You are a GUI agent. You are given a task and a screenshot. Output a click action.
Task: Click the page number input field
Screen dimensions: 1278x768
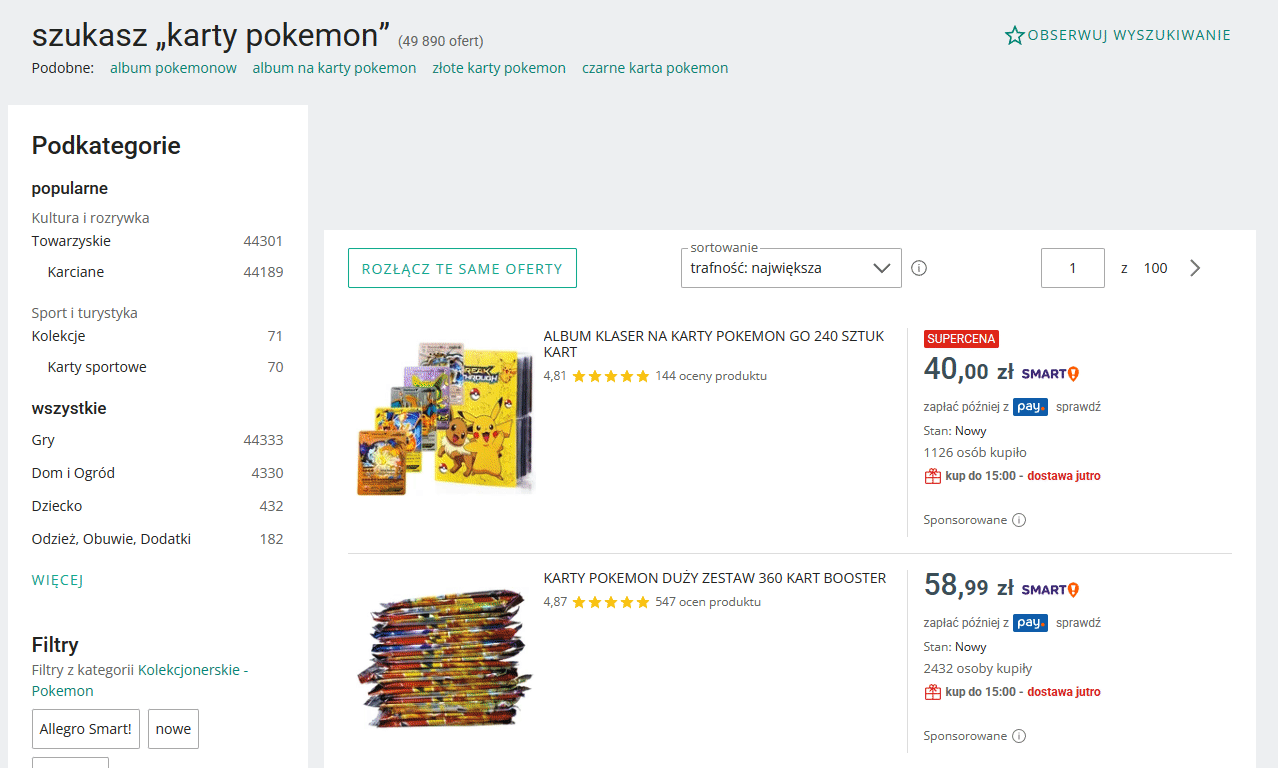point(1072,268)
